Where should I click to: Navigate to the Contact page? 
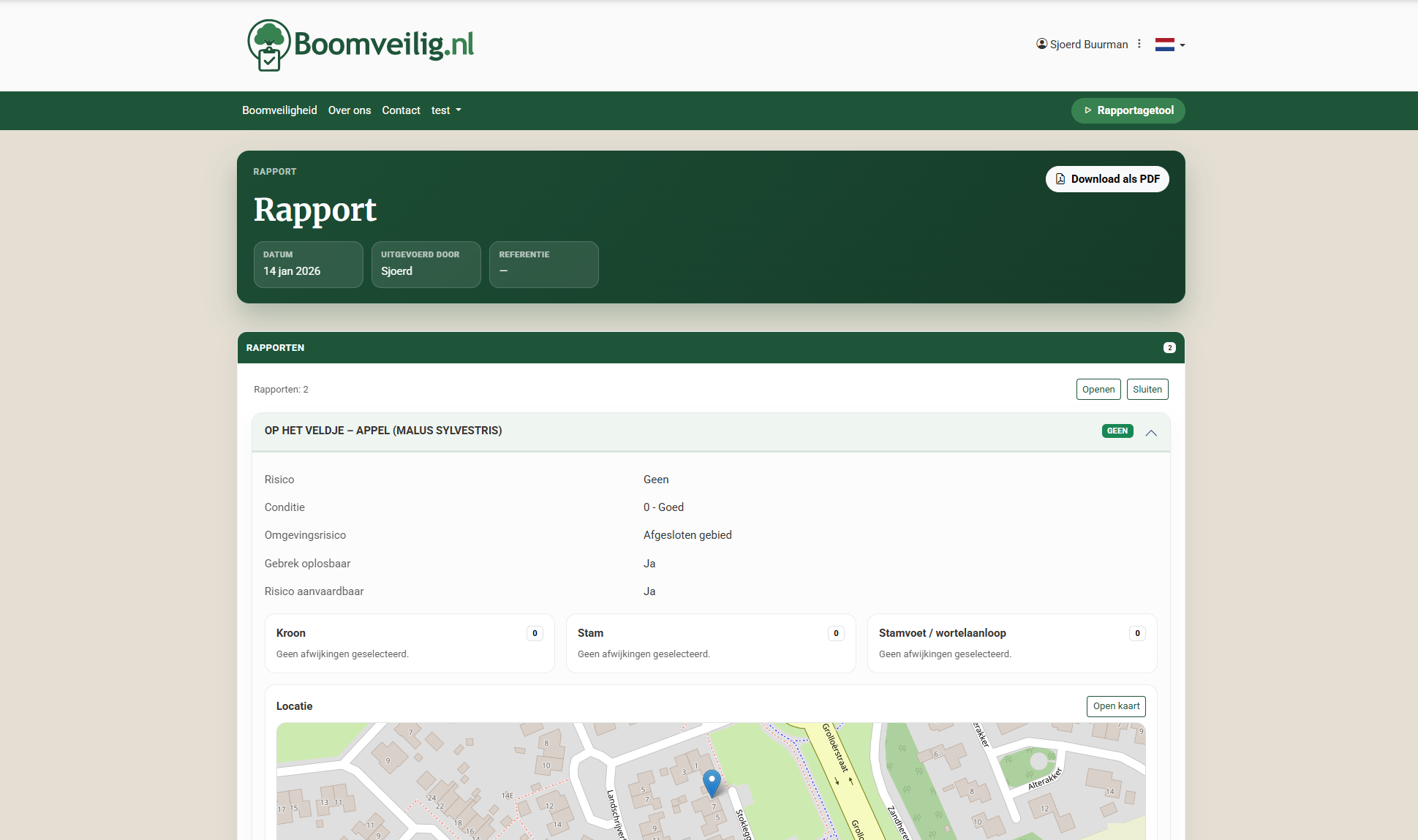[x=401, y=110]
